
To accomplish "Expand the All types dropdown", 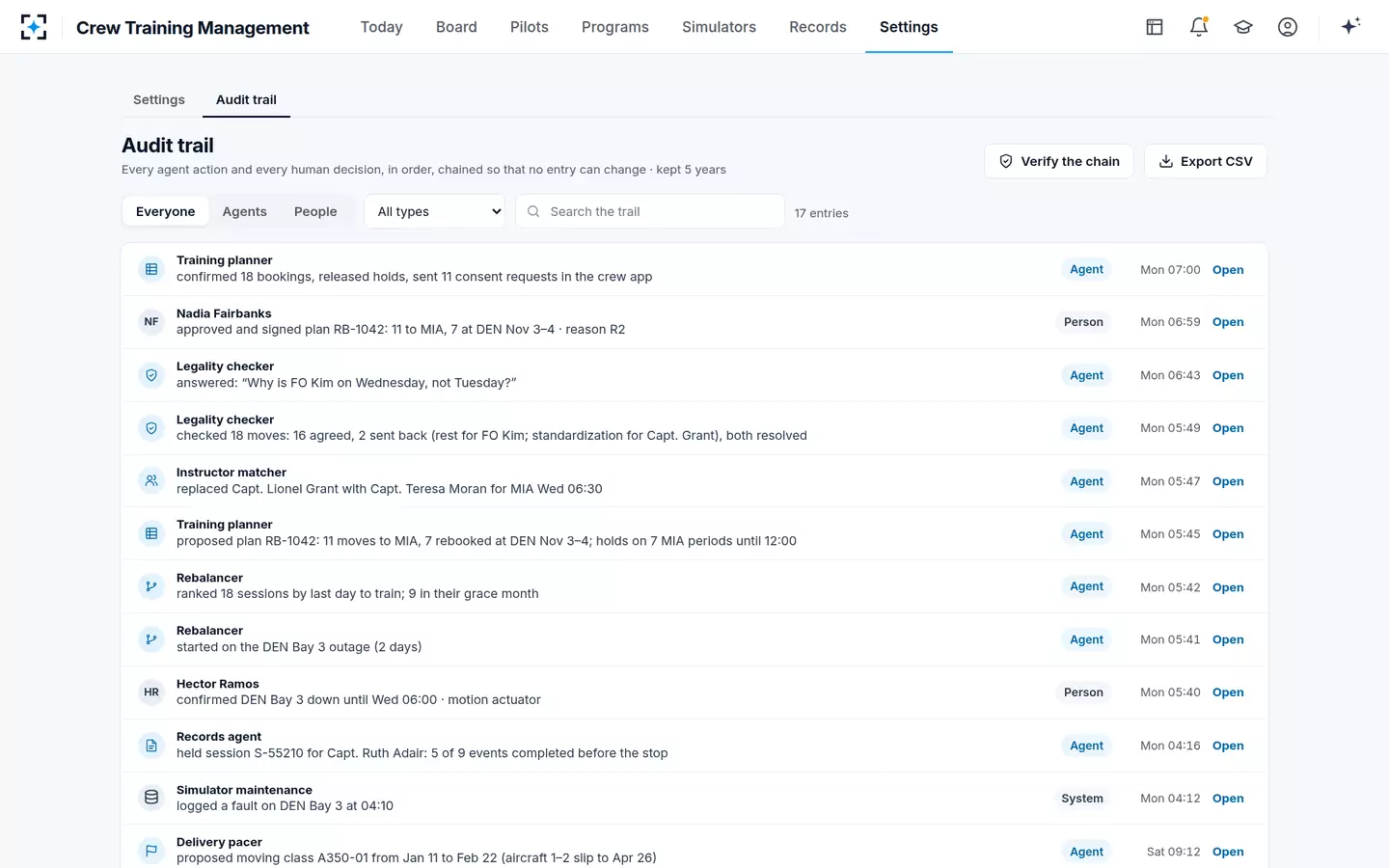I will (435, 211).
